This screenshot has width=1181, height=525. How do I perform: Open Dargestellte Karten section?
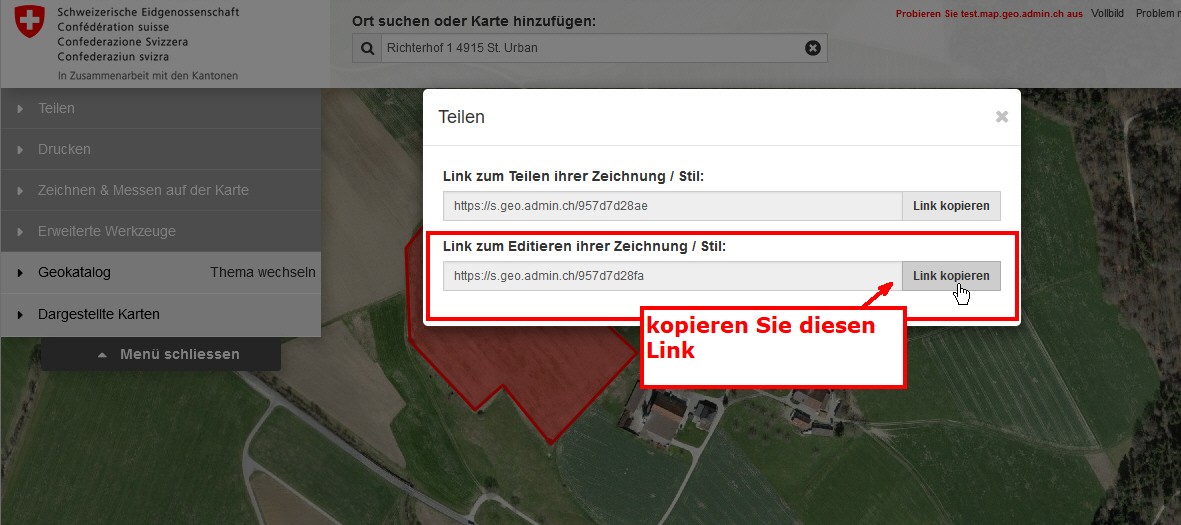(160, 314)
